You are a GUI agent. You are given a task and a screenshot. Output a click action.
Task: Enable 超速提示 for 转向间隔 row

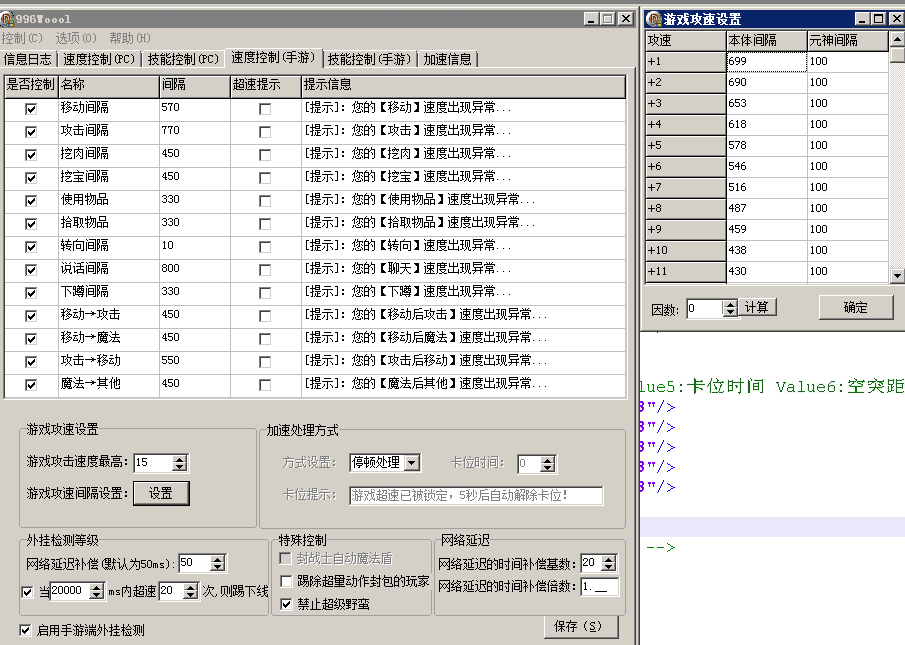tap(265, 247)
